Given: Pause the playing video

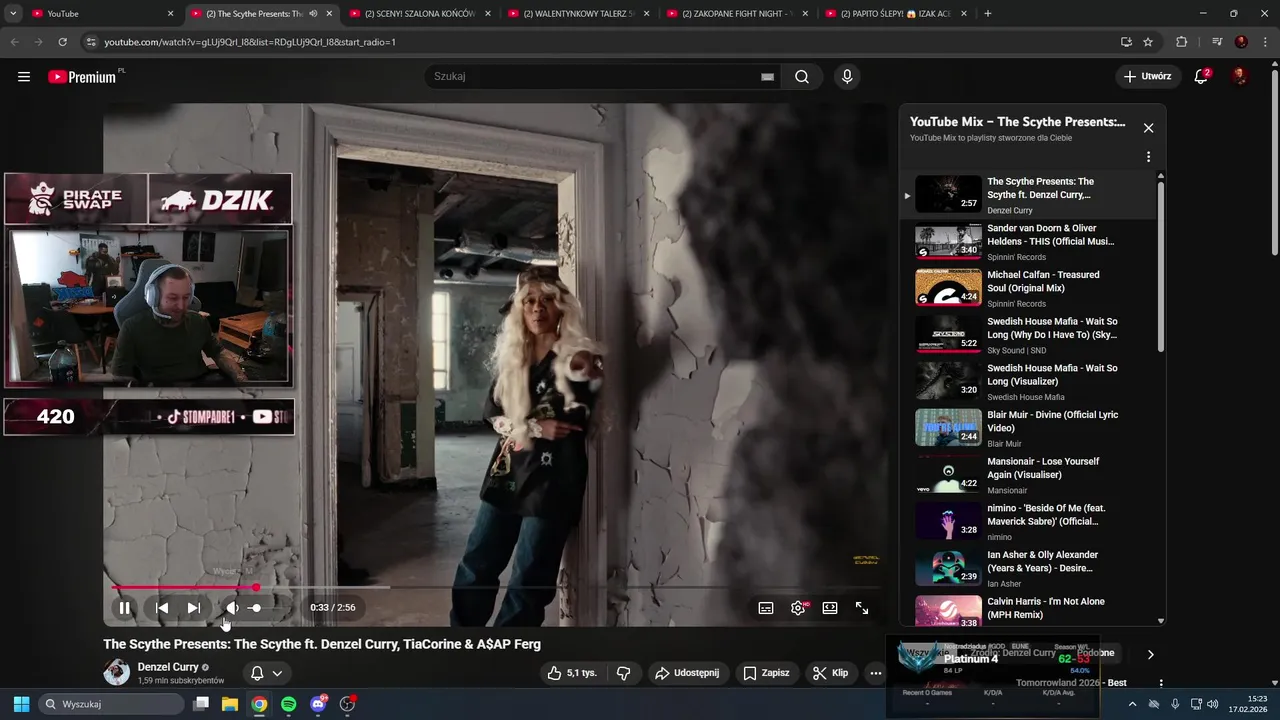Looking at the screenshot, I should click(x=124, y=608).
